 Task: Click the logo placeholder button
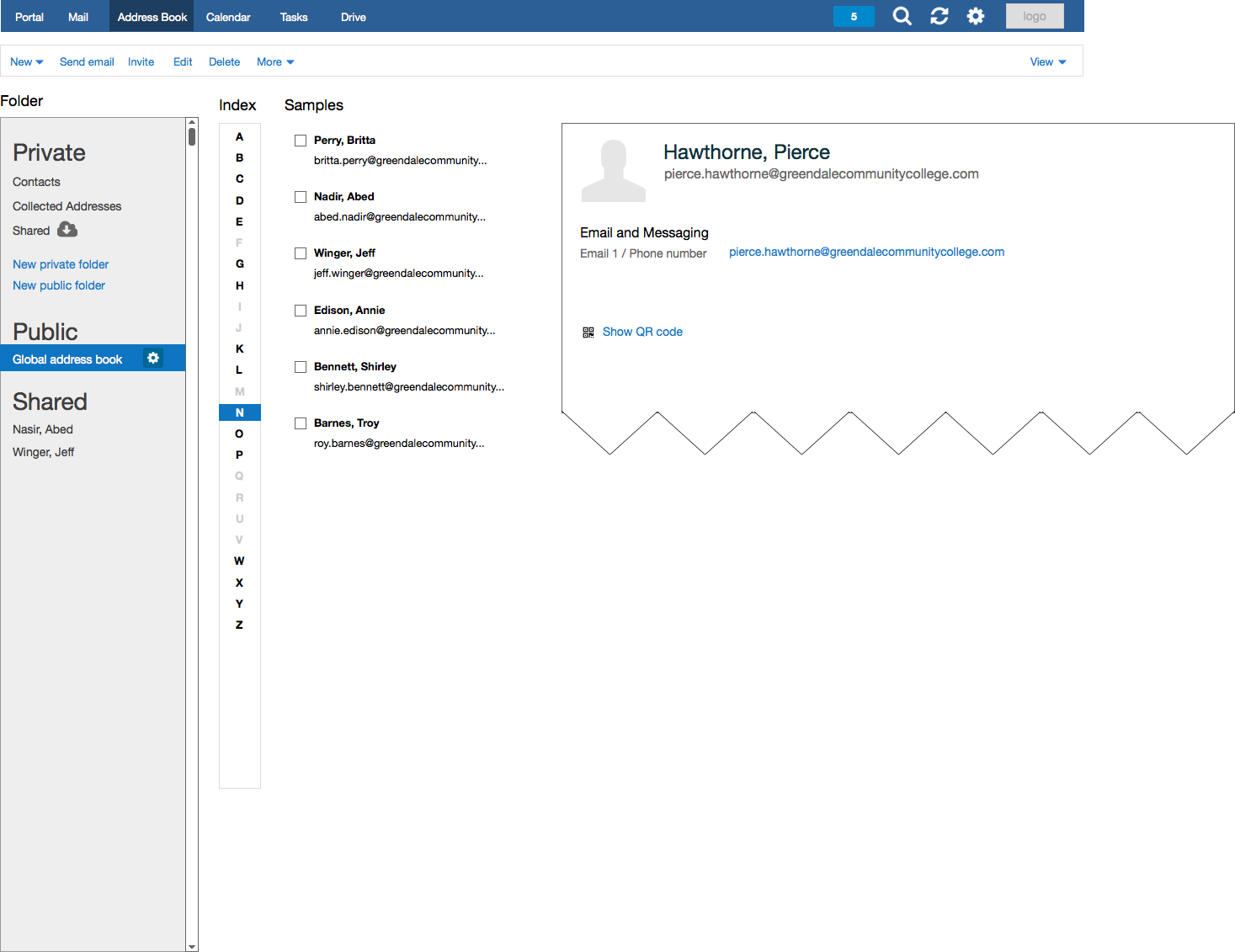1035,16
